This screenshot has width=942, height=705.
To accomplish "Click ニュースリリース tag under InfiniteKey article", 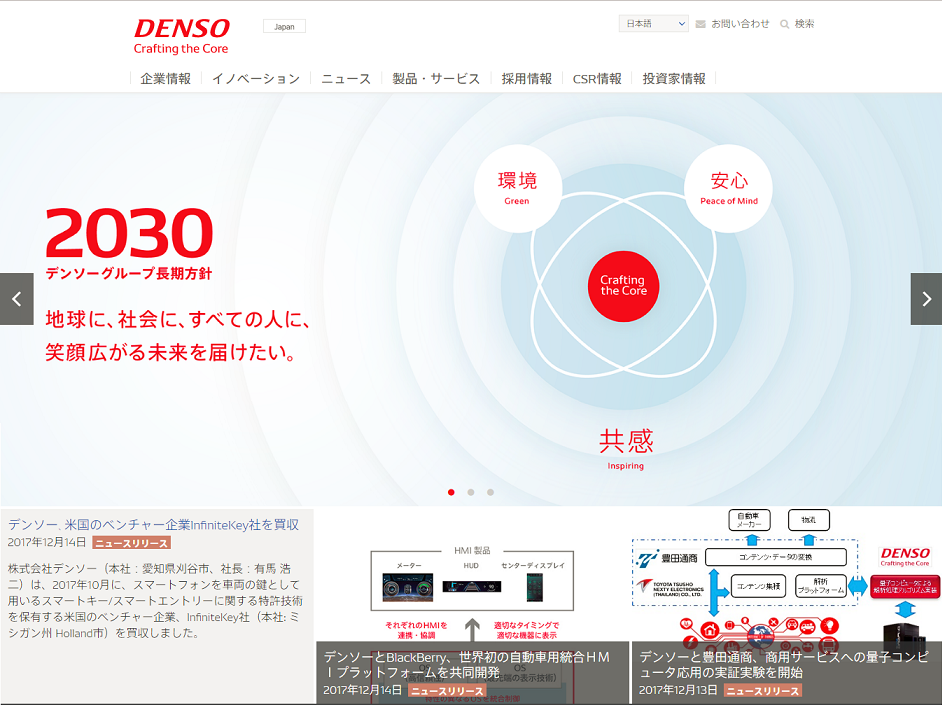I will 132,543.
